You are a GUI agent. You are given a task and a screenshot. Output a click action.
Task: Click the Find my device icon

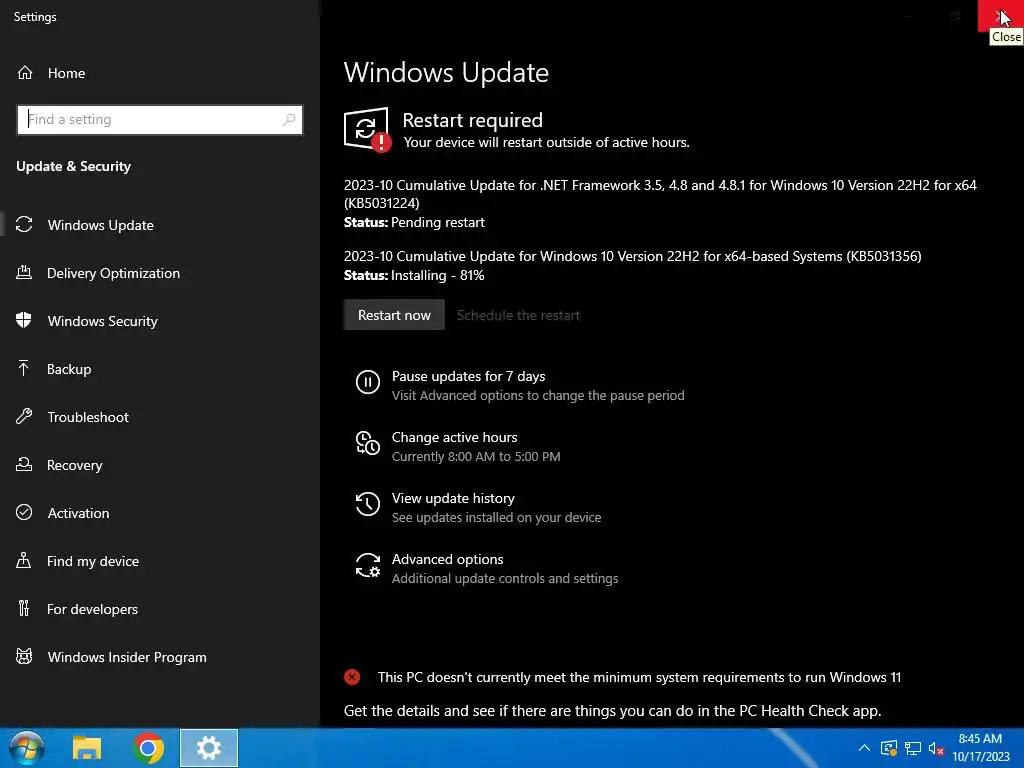point(24,561)
